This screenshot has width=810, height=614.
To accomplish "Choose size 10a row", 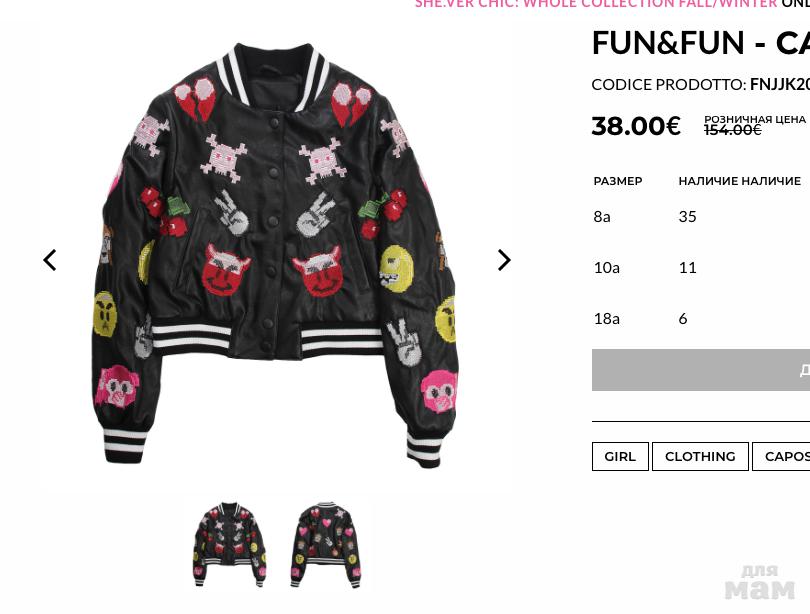I will [x=701, y=267].
